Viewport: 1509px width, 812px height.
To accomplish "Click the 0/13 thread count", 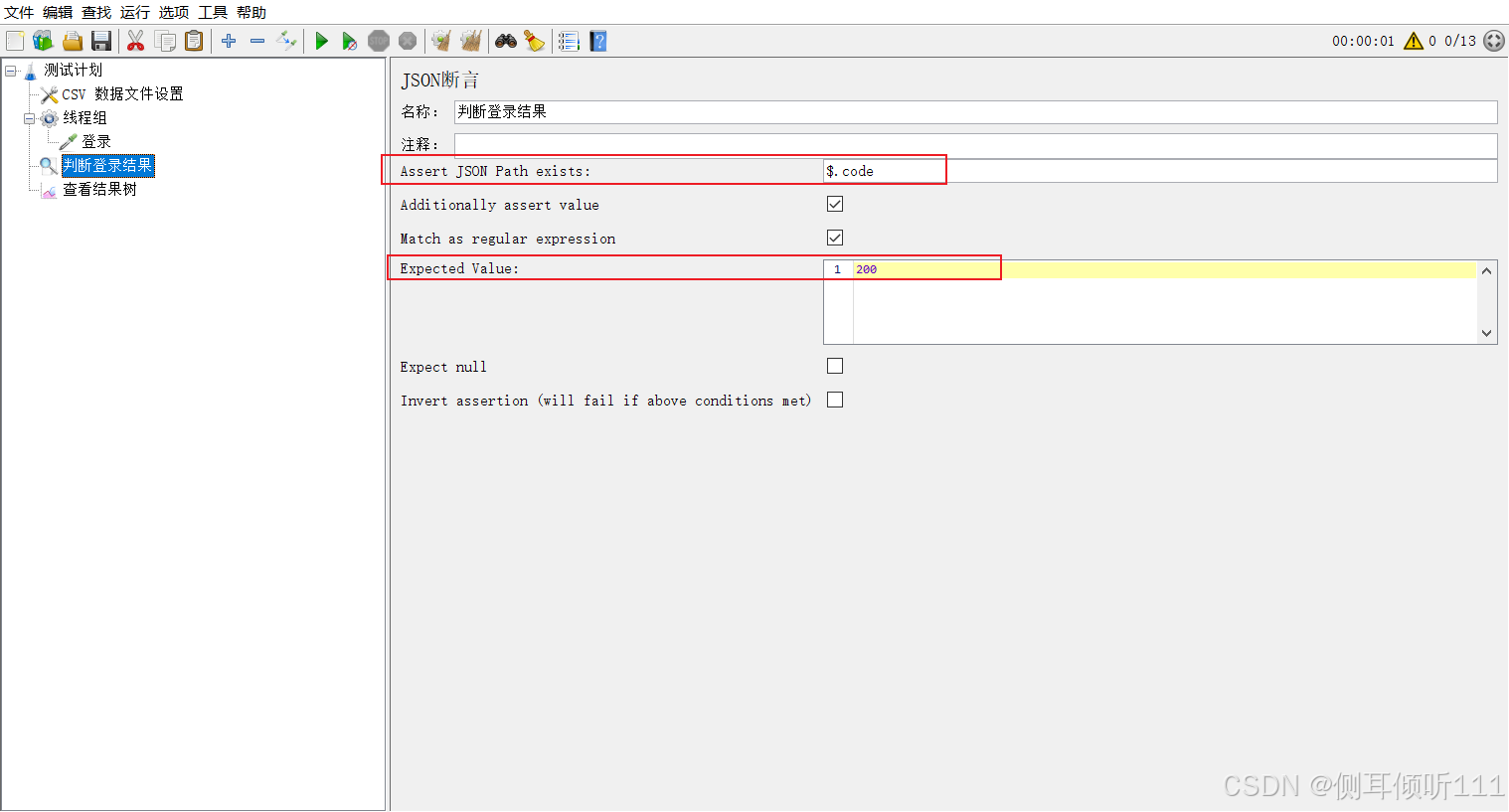I will coord(1460,41).
